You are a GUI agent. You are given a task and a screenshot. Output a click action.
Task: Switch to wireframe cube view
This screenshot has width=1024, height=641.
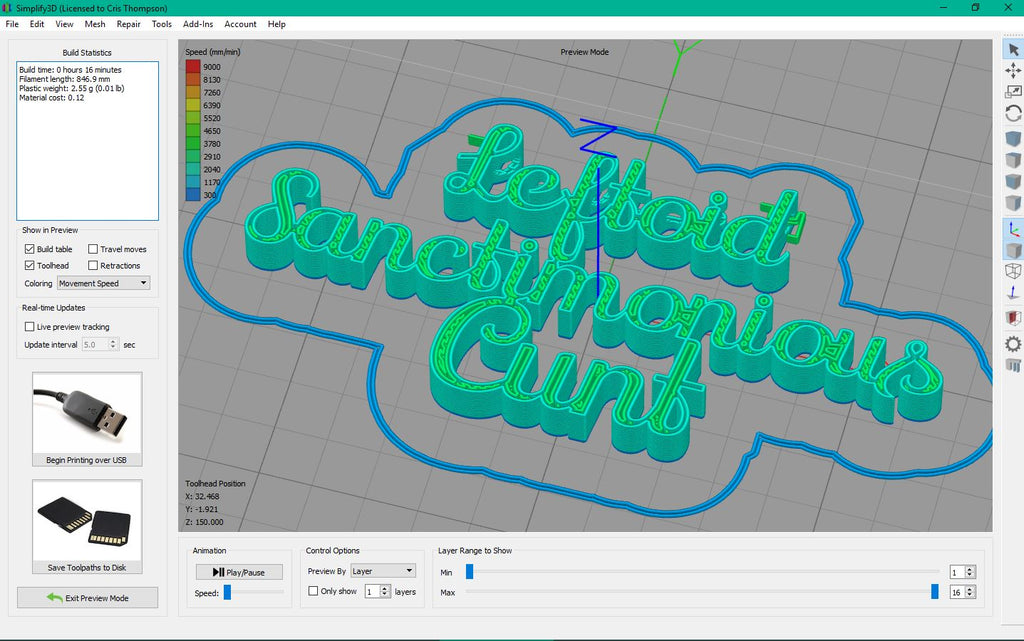[x=1012, y=271]
